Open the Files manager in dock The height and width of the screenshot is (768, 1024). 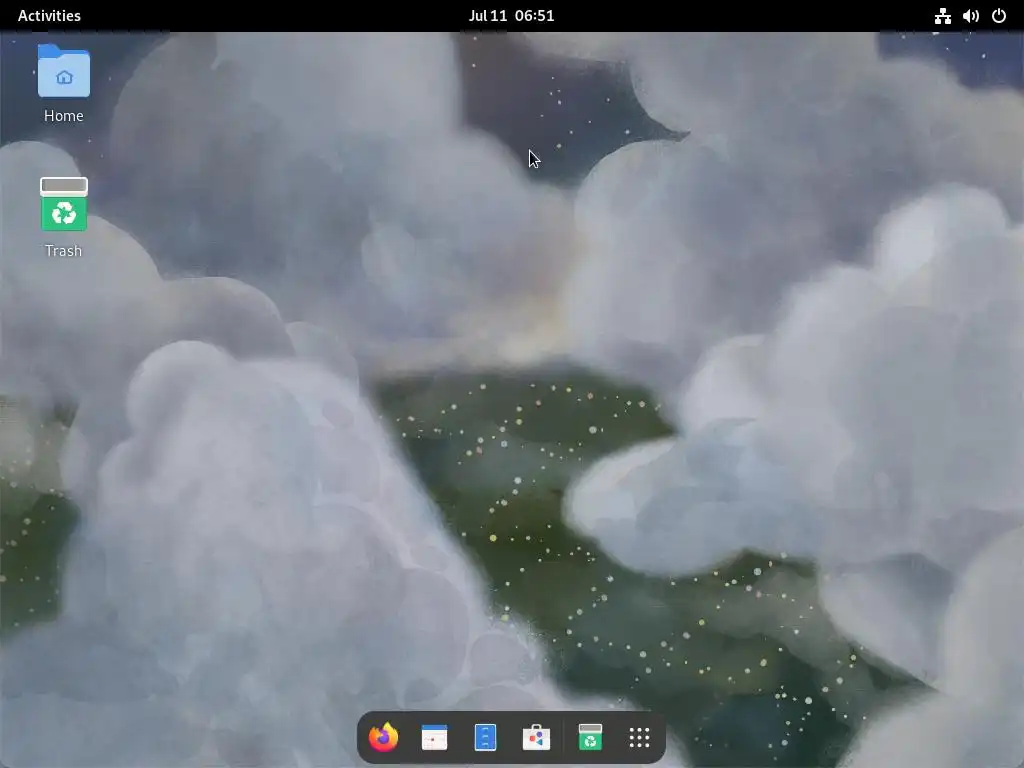tap(485, 737)
